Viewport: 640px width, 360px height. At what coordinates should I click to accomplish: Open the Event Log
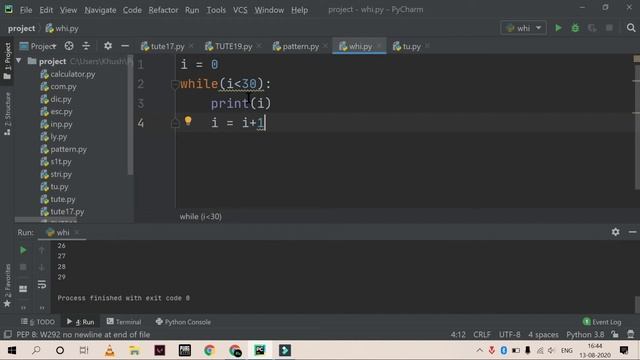coord(602,322)
